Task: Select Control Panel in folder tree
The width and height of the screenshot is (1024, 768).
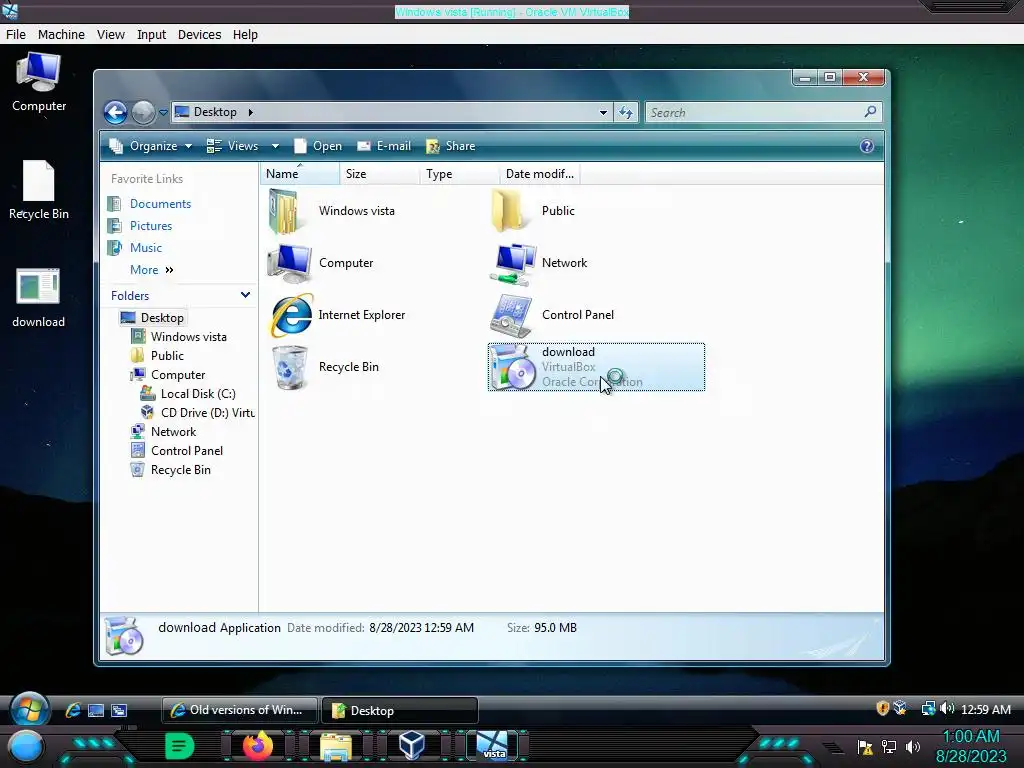Action: tap(177, 451)
